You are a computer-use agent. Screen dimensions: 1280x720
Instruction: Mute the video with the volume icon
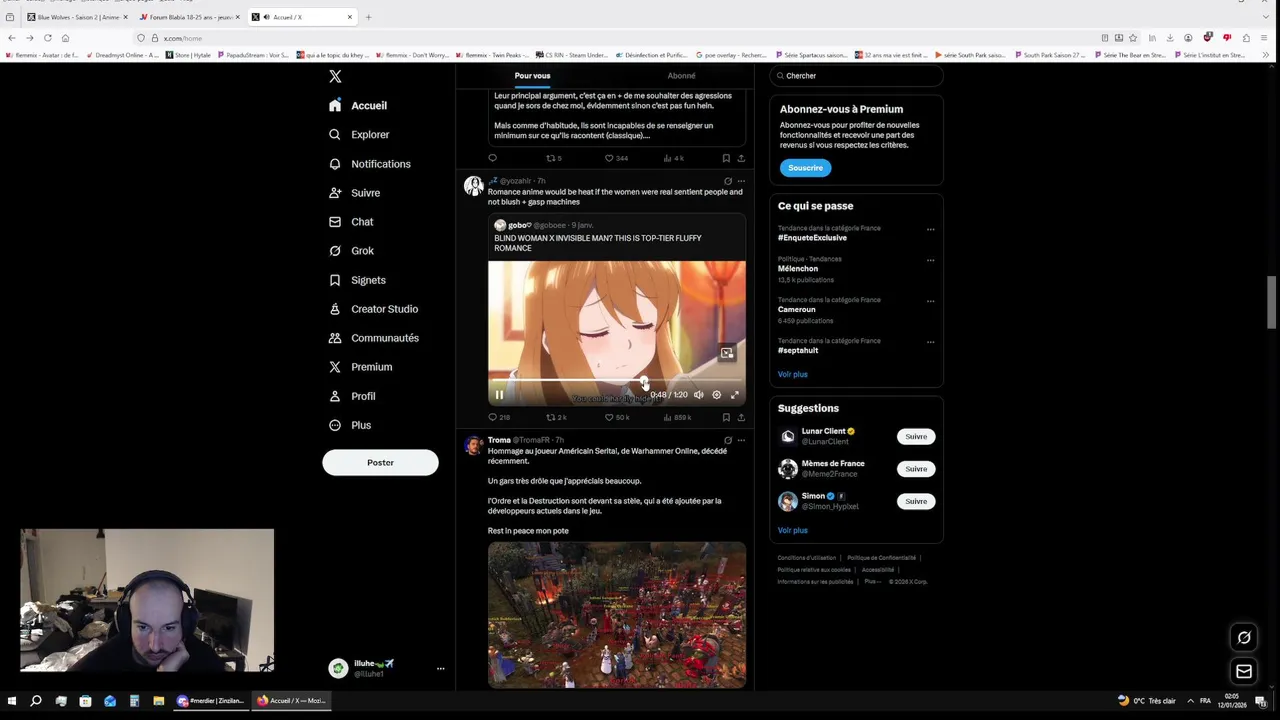click(x=699, y=395)
